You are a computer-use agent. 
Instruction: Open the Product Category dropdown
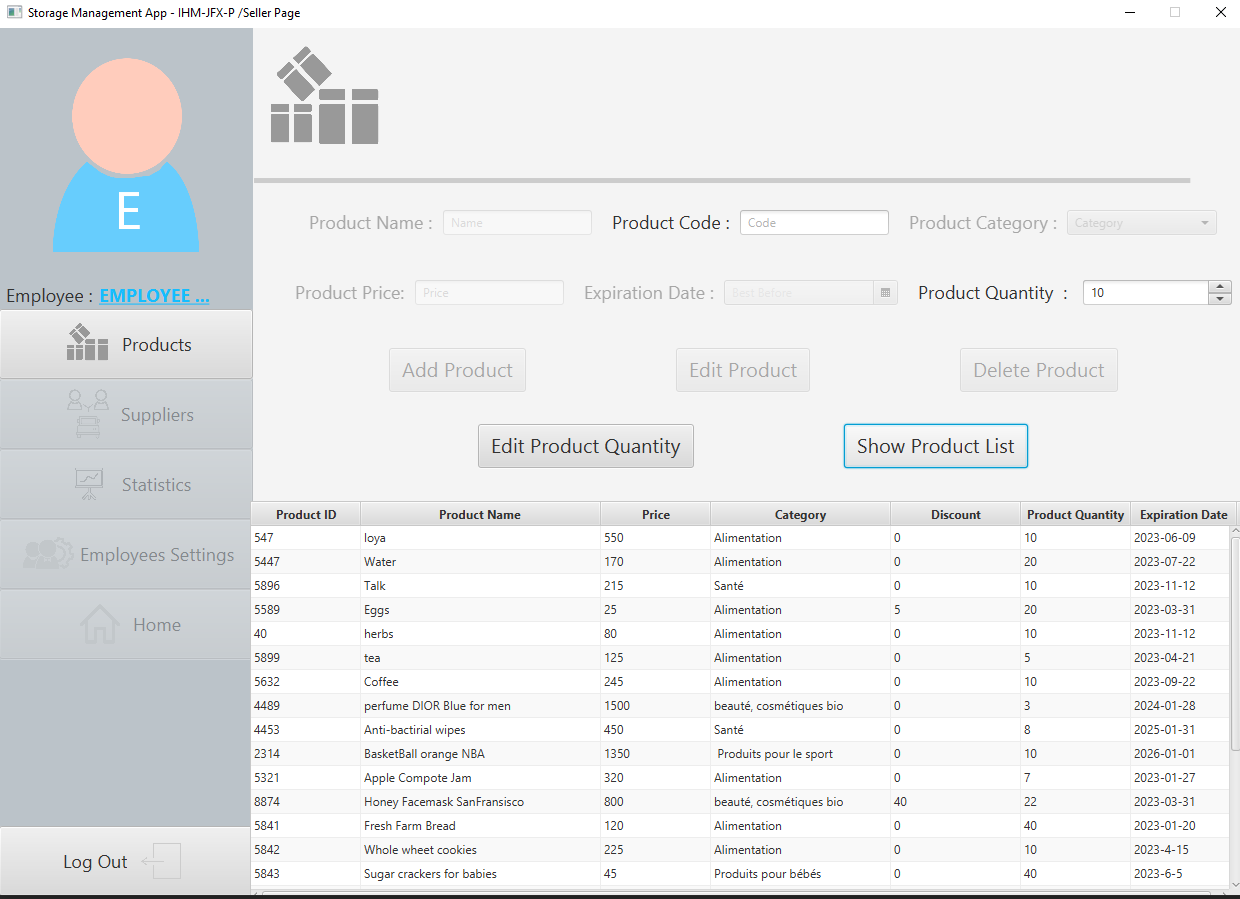click(1141, 222)
